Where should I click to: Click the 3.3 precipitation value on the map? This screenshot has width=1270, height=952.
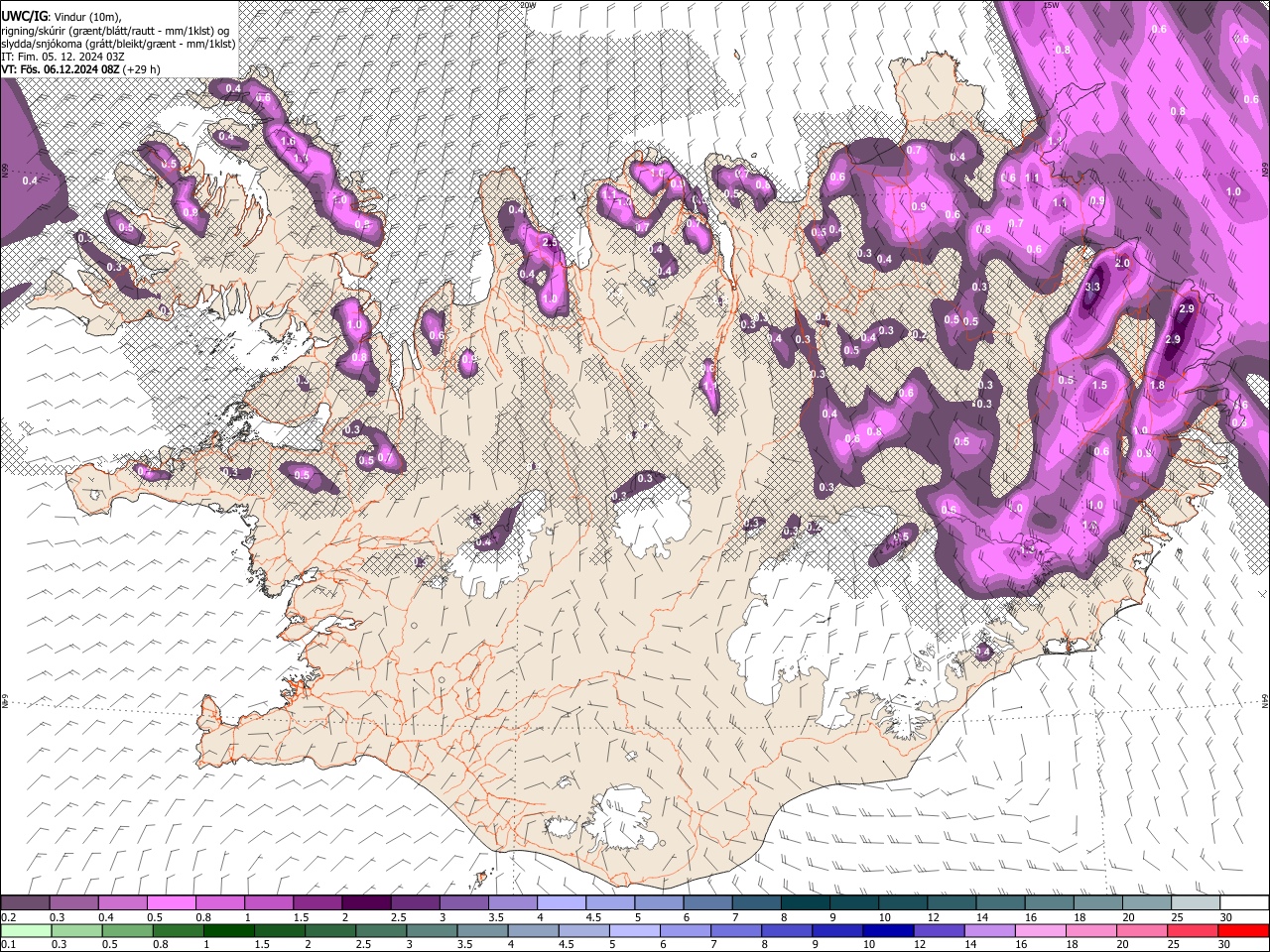(1092, 287)
